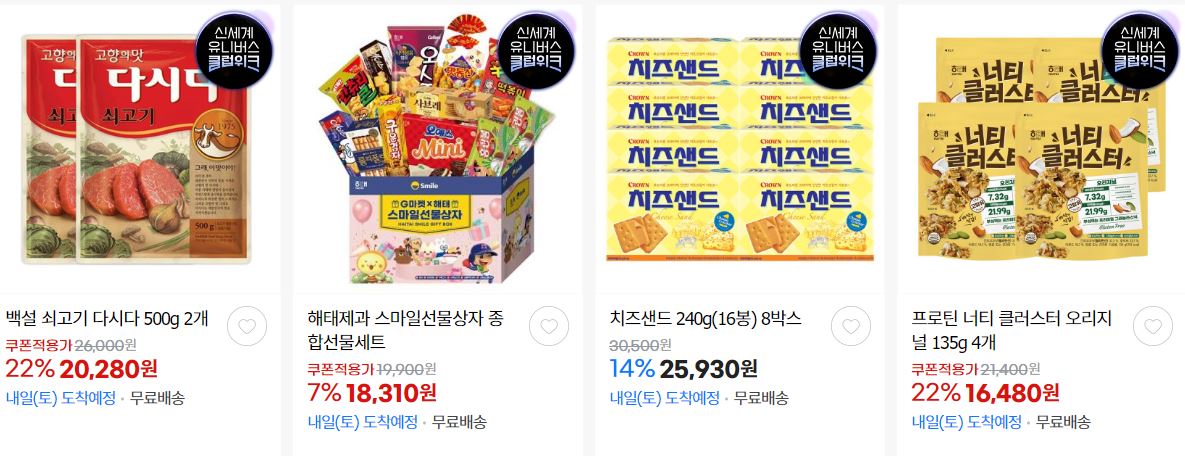Open the 프로틴 너티 클러스터 오리지널 135g title link

[1011, 330]
